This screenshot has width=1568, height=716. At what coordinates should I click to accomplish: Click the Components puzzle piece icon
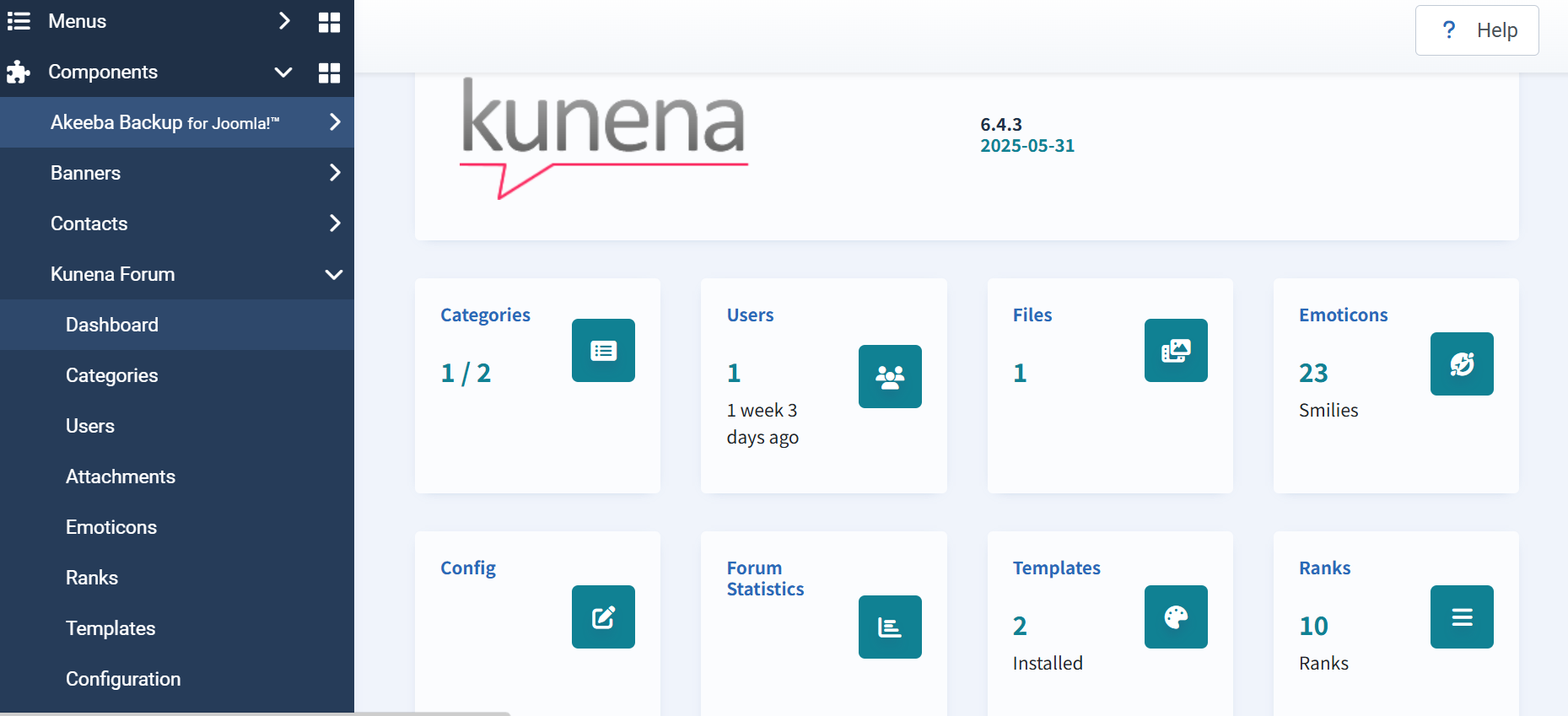[x=19, y=72]
